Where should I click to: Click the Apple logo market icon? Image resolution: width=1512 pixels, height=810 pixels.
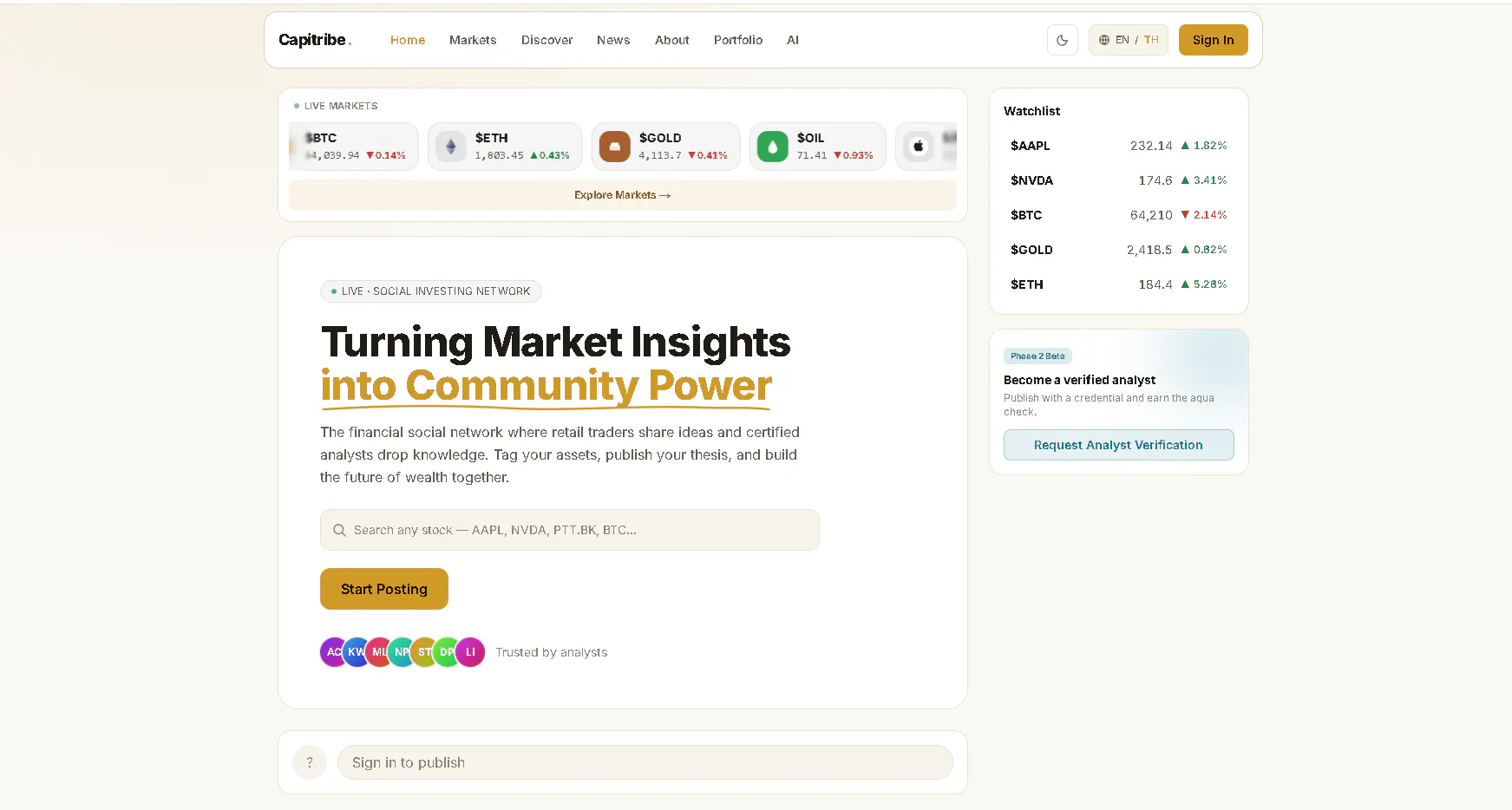point(918,147)
